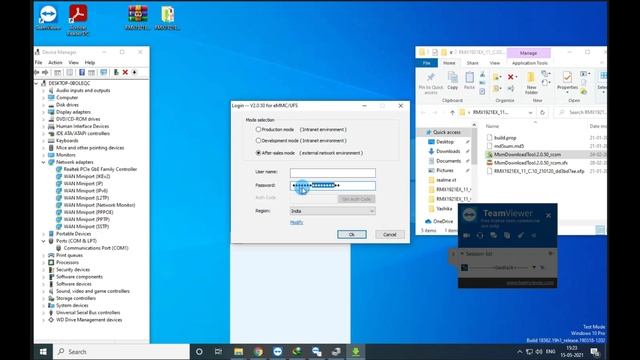Switch to Explorer Application Tools tab
The width and height of the screenshot is (640, 360).
click(530, 63)
